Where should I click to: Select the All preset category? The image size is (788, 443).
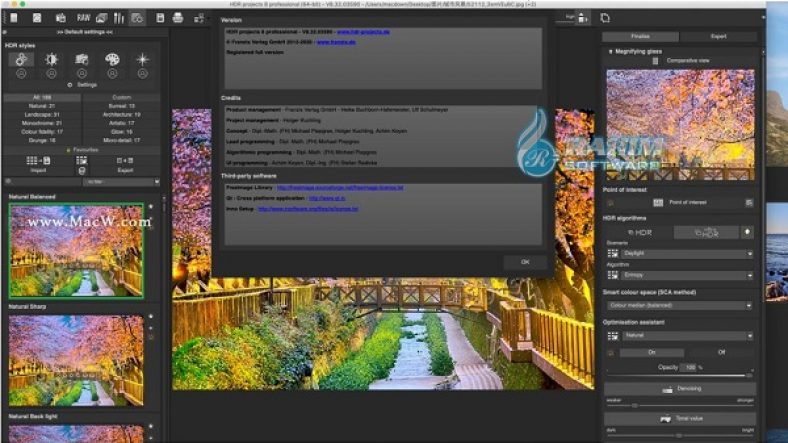tap(42, 97)
